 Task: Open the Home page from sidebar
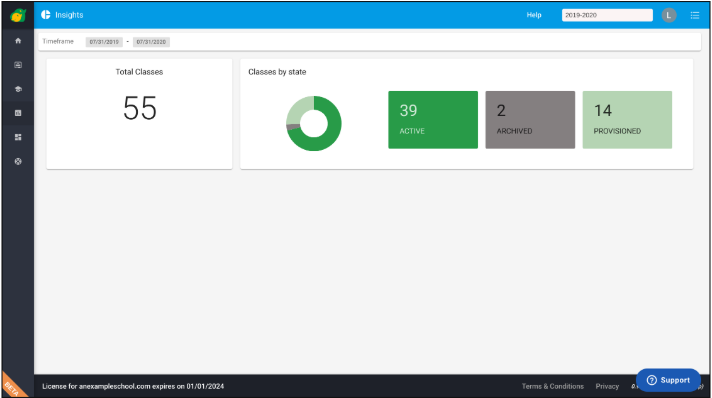coord(18,41)
